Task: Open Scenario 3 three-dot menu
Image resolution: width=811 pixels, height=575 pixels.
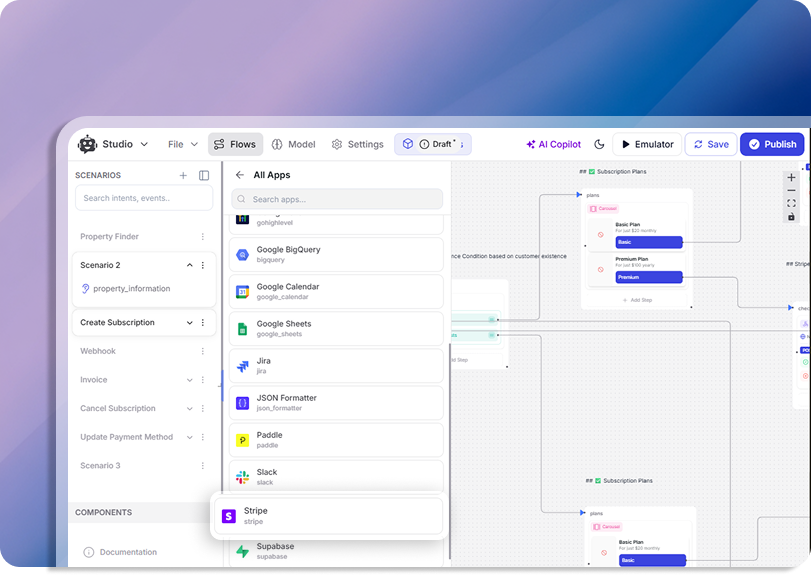Action: click(x=203, y=465)
